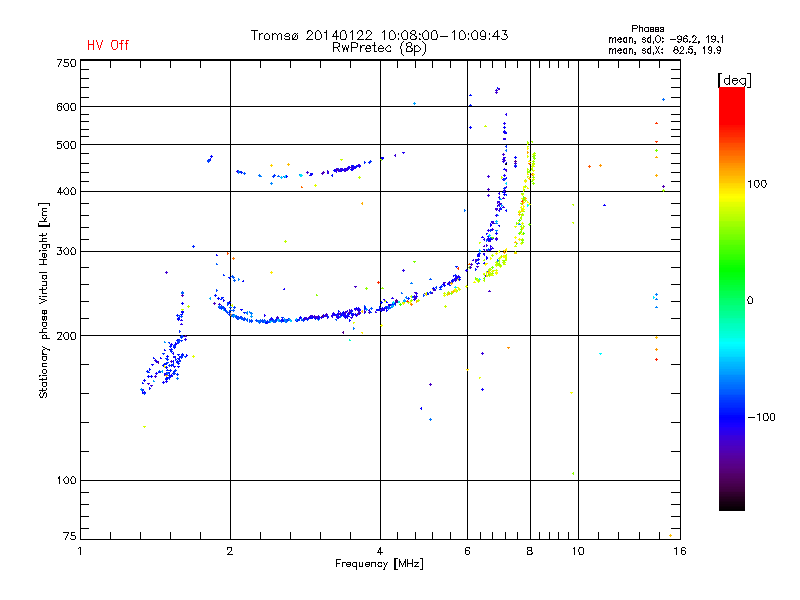Click the y-axis tick label '300'
This screenshot has height=600, width=800.
pyautogui.click(x=66, y=252)
